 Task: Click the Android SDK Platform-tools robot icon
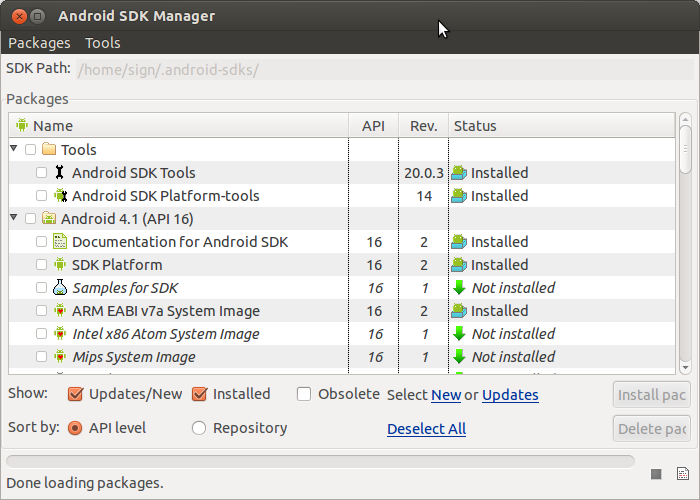click(x=60, y=196)
